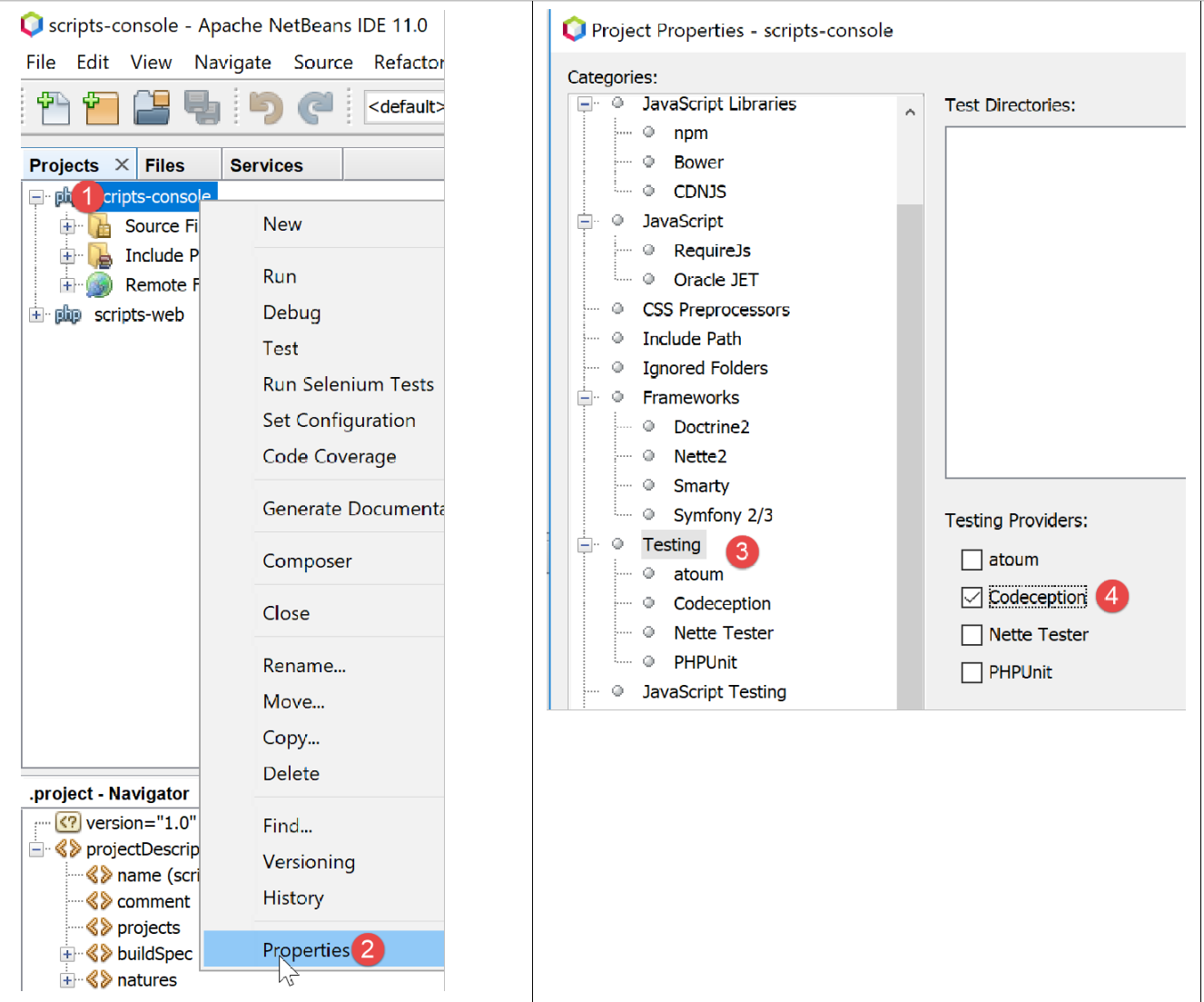Select the scripts-web PHP project icon
Viewport: 1204px width, 1002px height.
pyautogui.click(x=68, y=315)
